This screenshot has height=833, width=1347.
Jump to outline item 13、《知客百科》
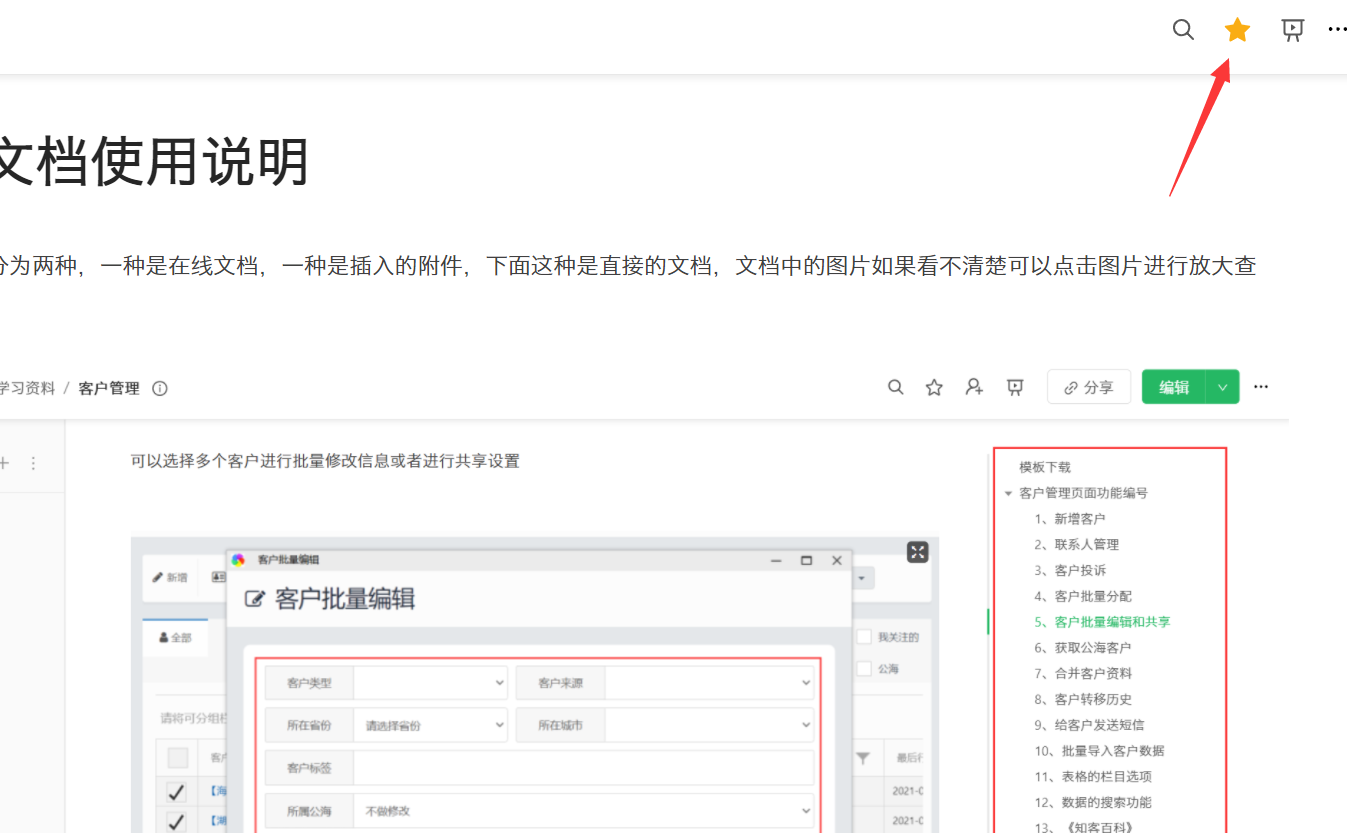[x=1084, y=826]
